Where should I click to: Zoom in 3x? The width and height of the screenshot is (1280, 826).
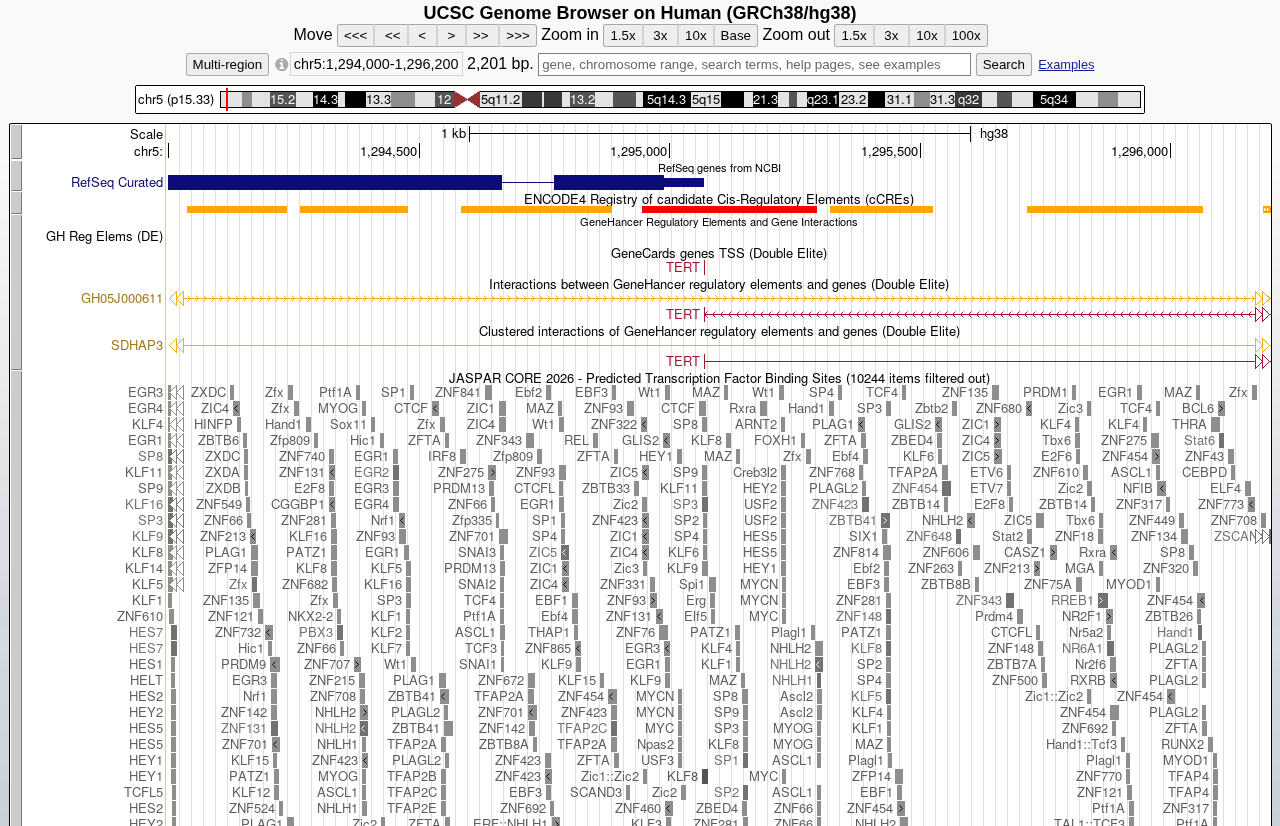[660, 36]
